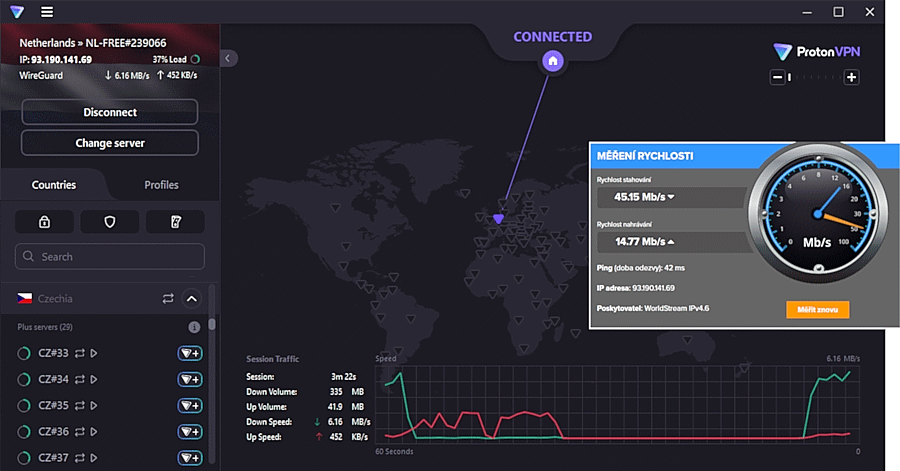Click the CZ#33 streaming play icon
Viewport: 900px width, 471px height.
(94, 353)
